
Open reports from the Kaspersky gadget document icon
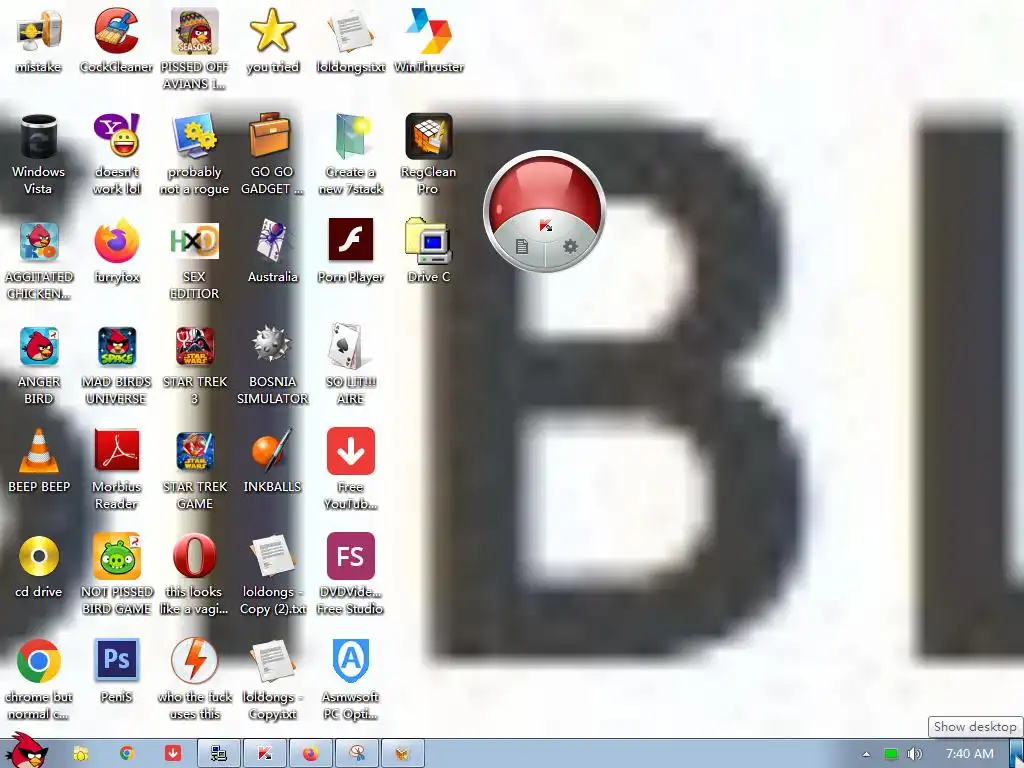[521, 246]
